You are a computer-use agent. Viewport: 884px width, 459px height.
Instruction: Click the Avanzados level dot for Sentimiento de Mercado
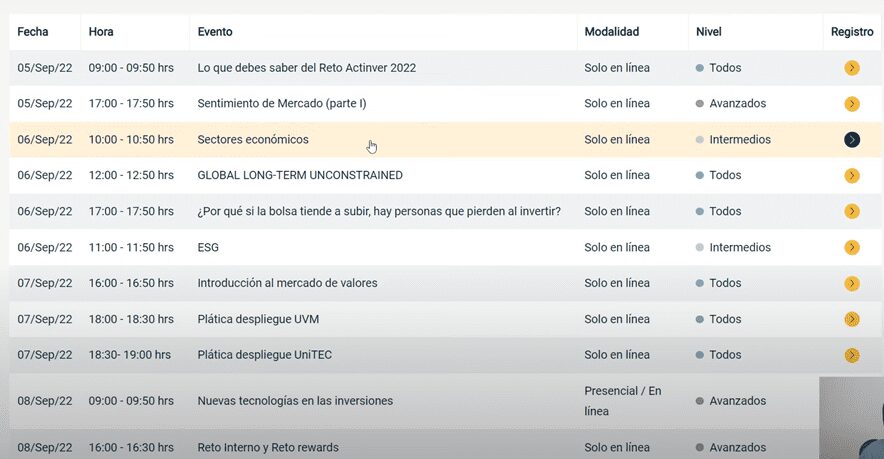(700, 104)
